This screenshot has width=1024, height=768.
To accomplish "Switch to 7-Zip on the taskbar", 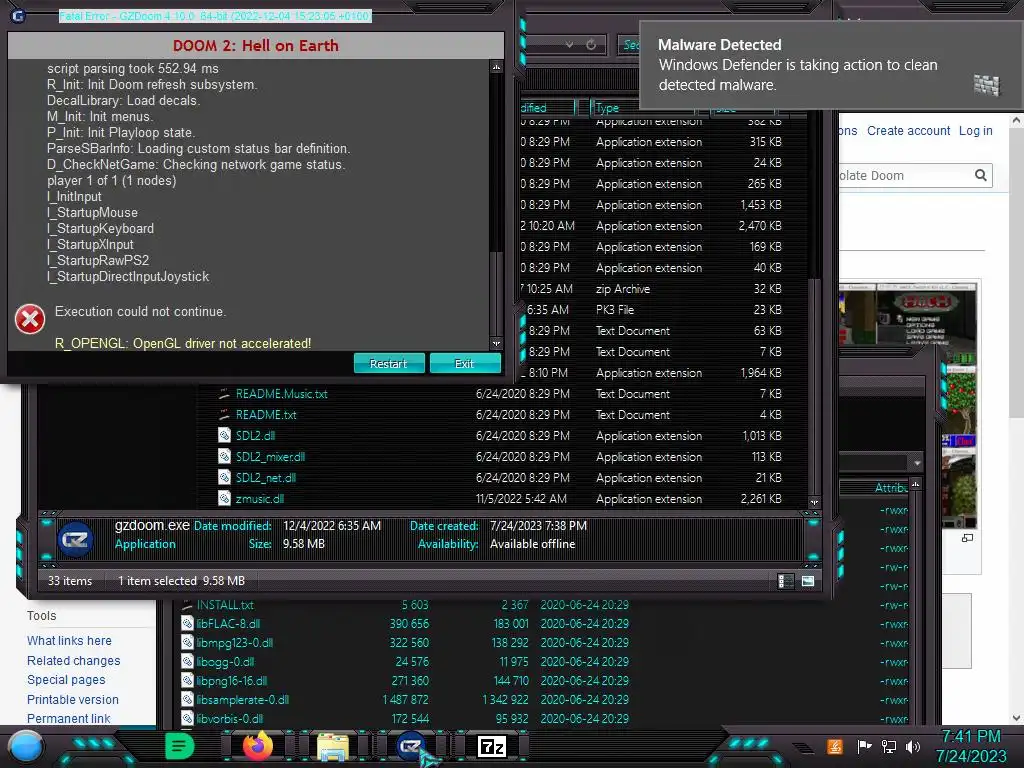I will [x=492, y=746].
